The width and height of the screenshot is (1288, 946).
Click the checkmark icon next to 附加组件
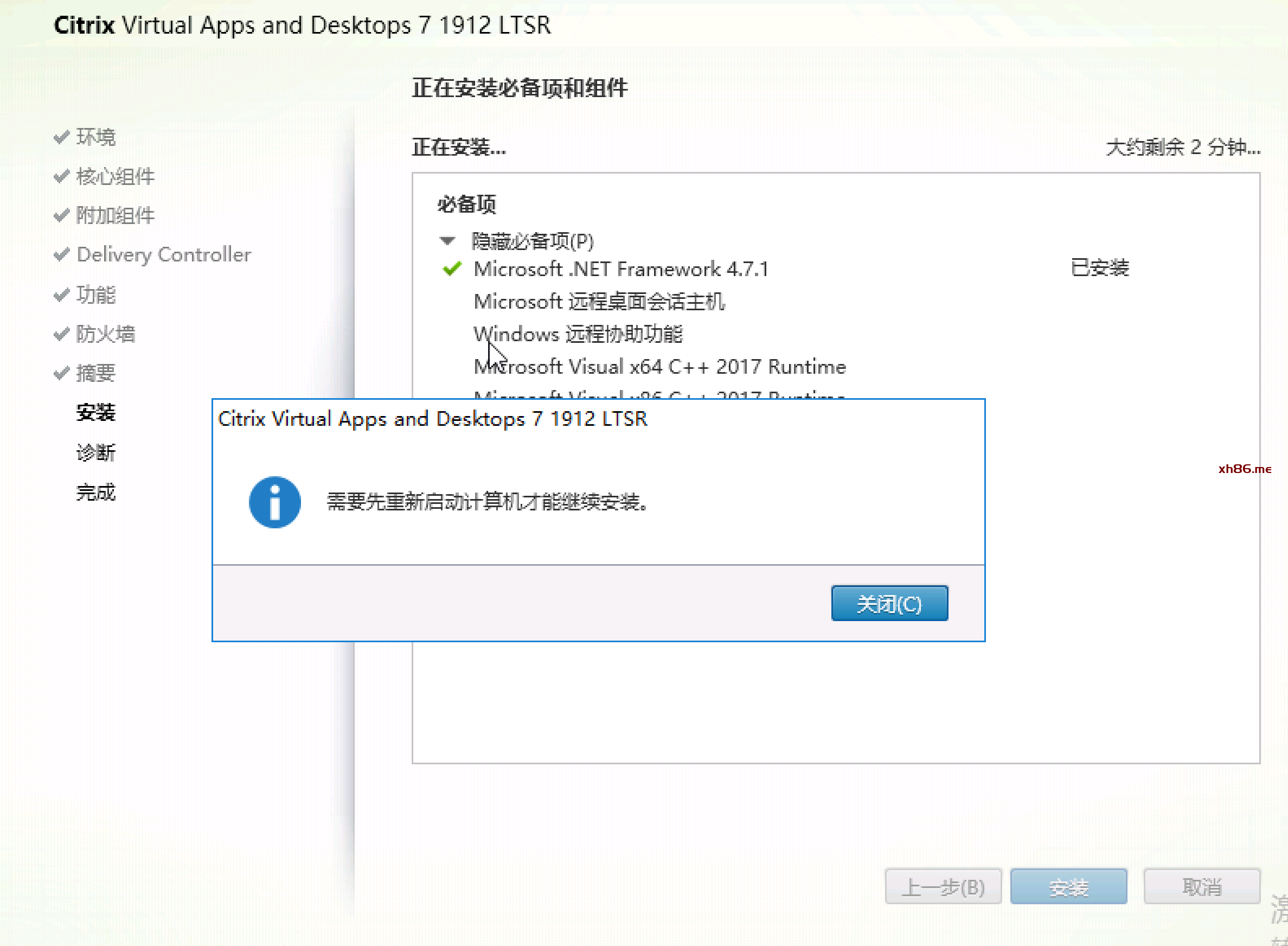point(61,216)
